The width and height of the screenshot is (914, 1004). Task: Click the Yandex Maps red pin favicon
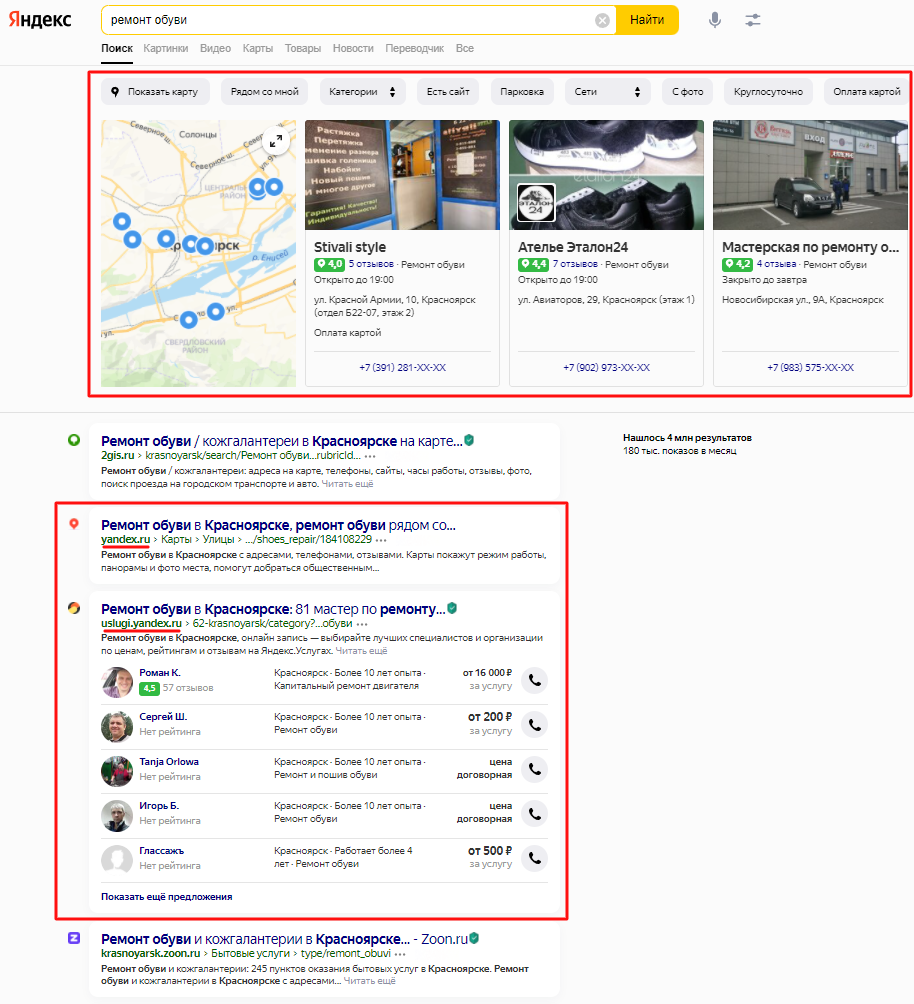pos(74,524)
